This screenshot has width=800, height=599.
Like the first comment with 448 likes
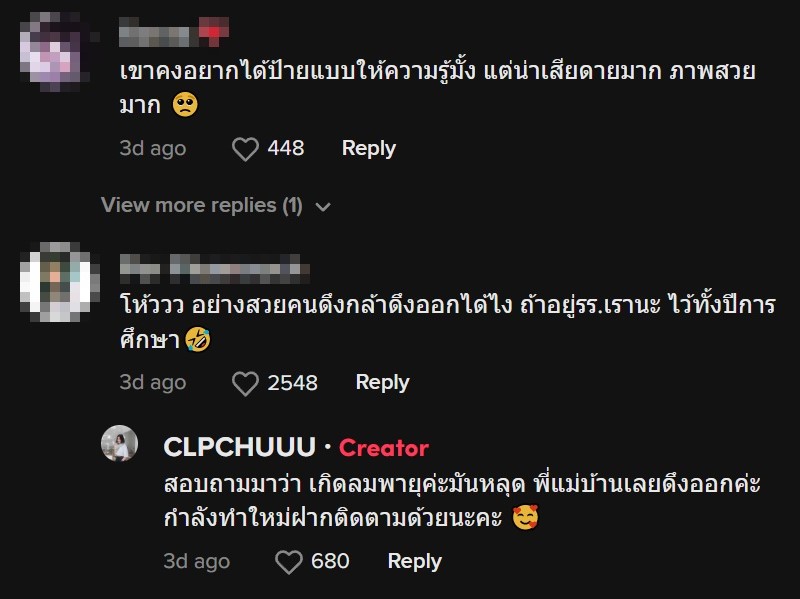[x=243, y=147]
